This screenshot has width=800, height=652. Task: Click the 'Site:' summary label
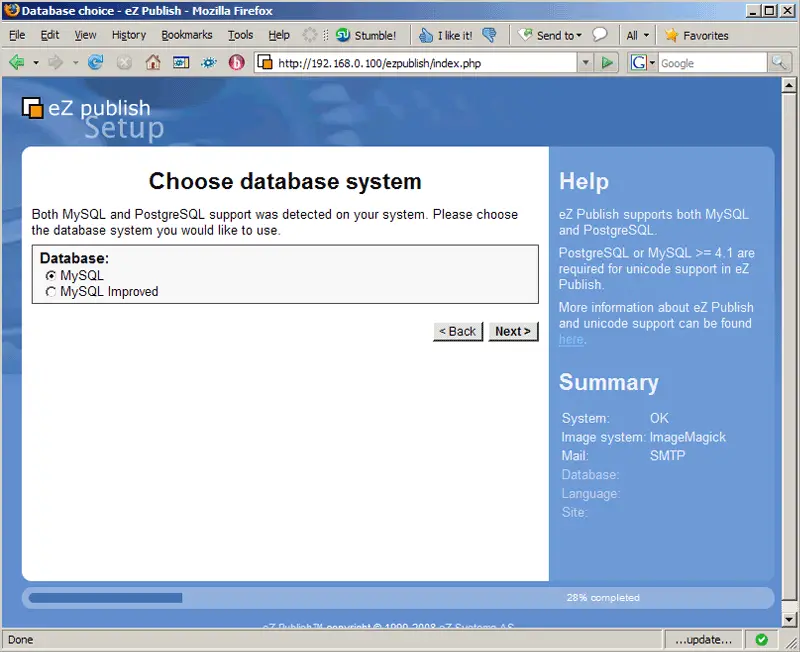pyautogui.click(x=574, y=512)
